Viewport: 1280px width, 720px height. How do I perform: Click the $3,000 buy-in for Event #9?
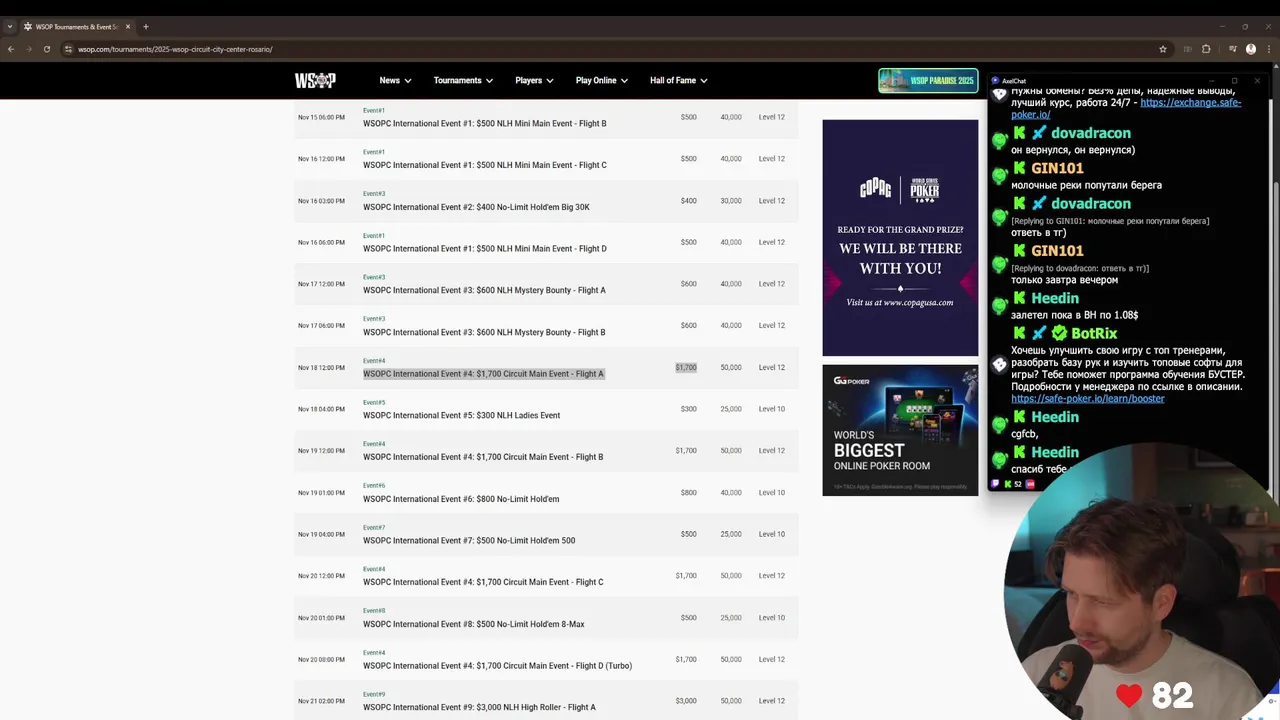pos(686,701)
